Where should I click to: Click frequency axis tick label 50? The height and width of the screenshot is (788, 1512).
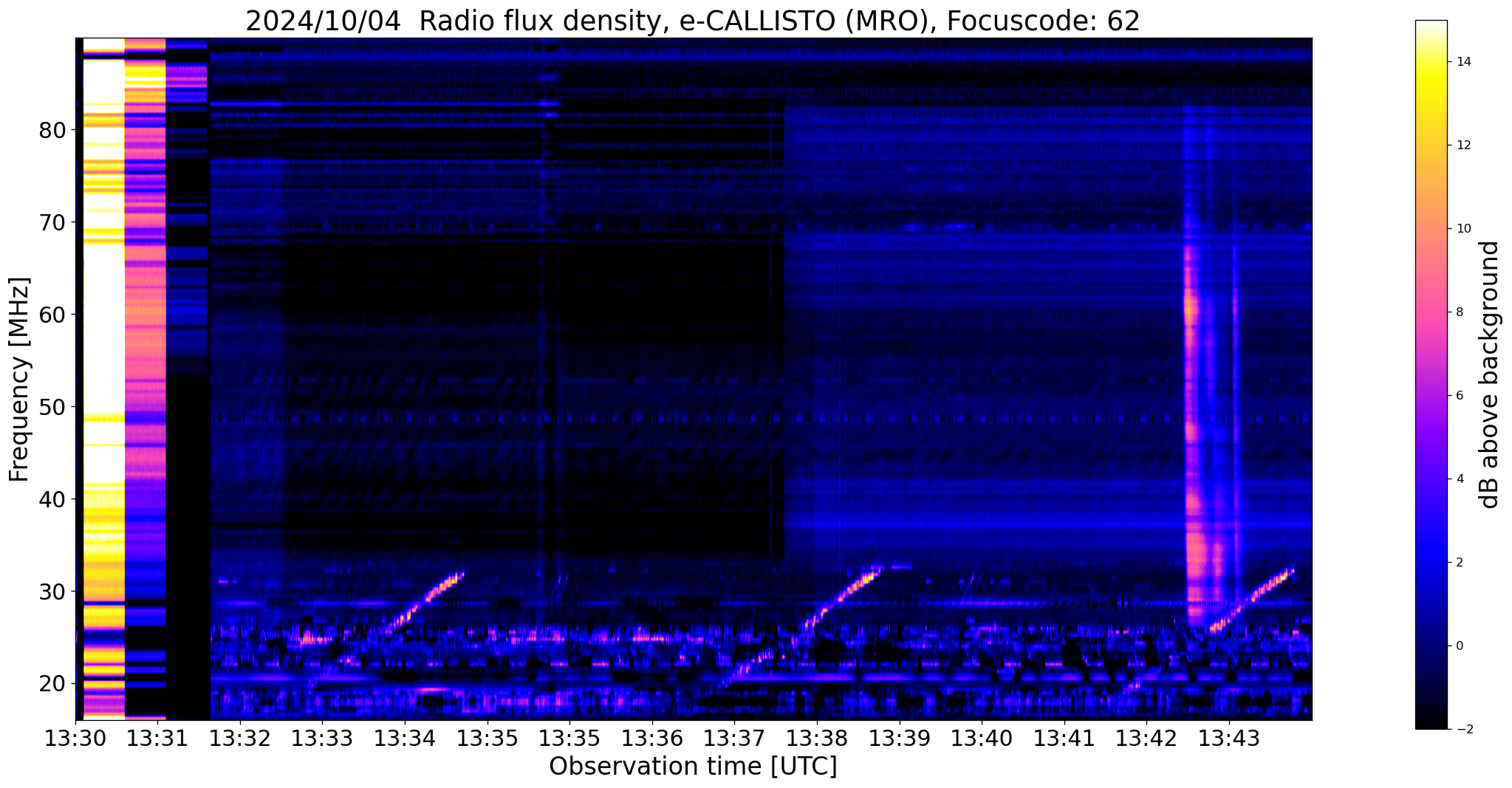click(x=53, y=407)
